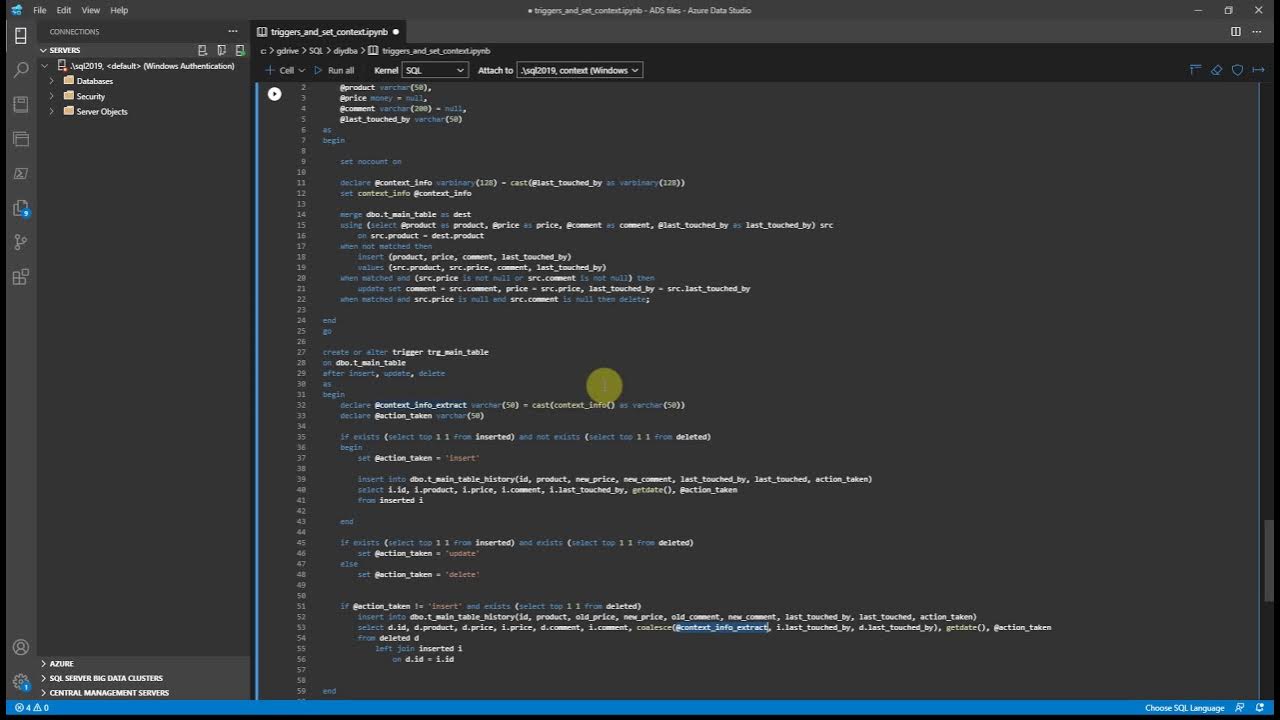Open the Accounts icon in activity bar

(x=20, y=647)
